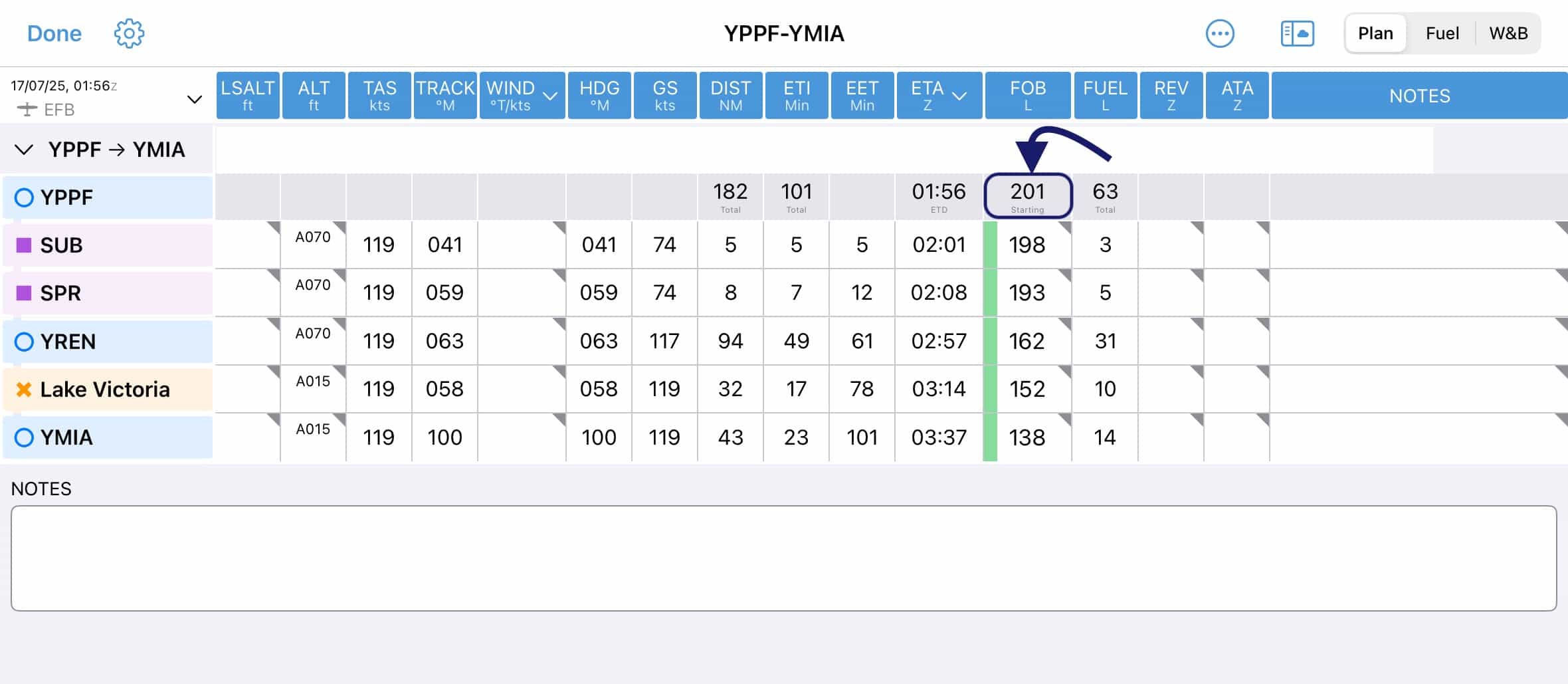Open the WIND column dropdown arrow
Viewport: 1568px width, 684px height.
550,96
